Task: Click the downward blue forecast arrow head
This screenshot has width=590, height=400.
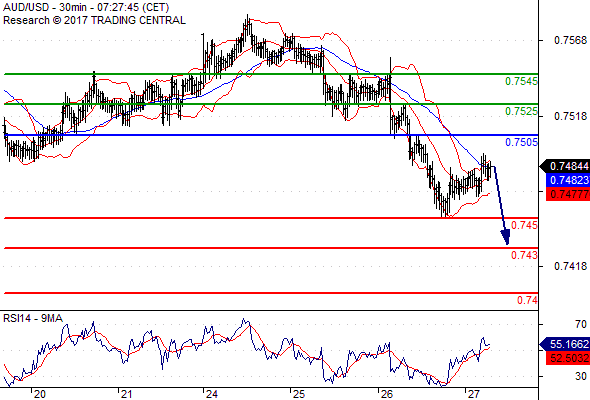Action: coord(506,238)
